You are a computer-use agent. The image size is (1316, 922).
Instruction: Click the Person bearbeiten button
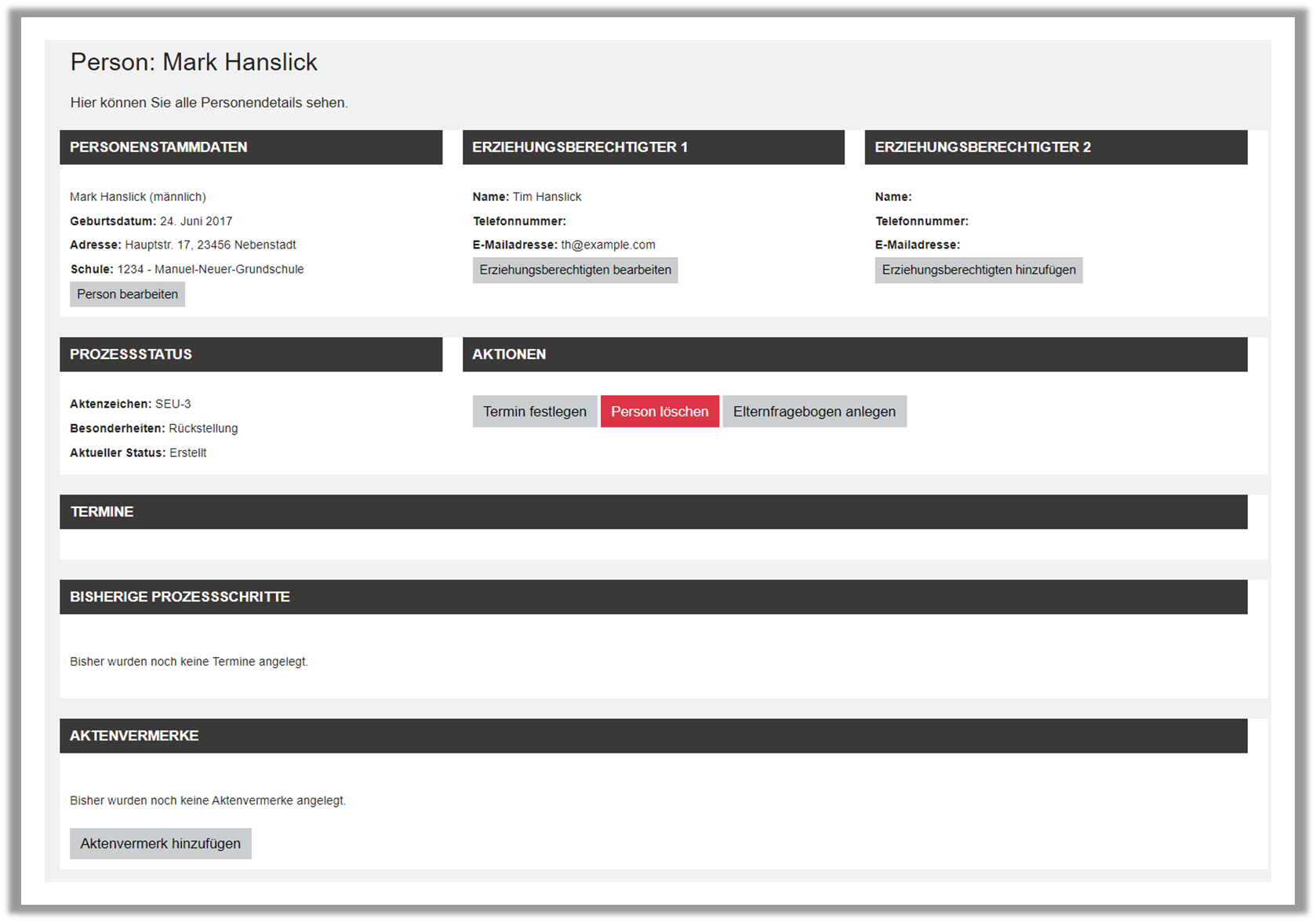127,295
